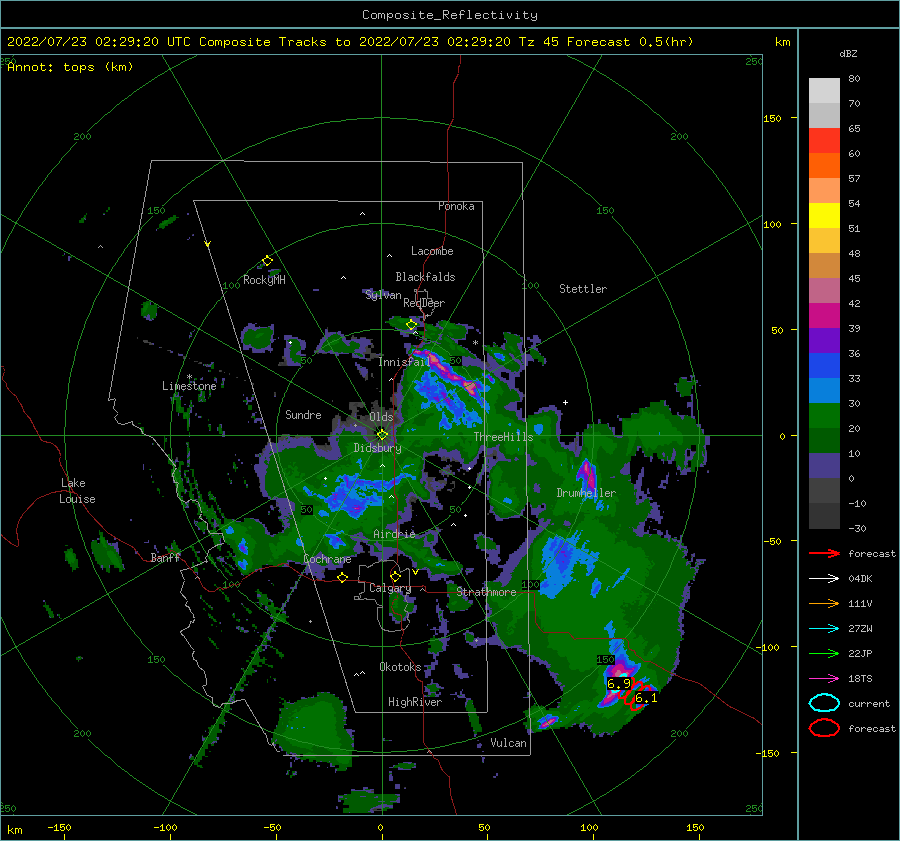The width and height of the screenshot is (900, 841).
Task: Click the 111V legend text
Action: pyautogui.click(x=860, y=603)
